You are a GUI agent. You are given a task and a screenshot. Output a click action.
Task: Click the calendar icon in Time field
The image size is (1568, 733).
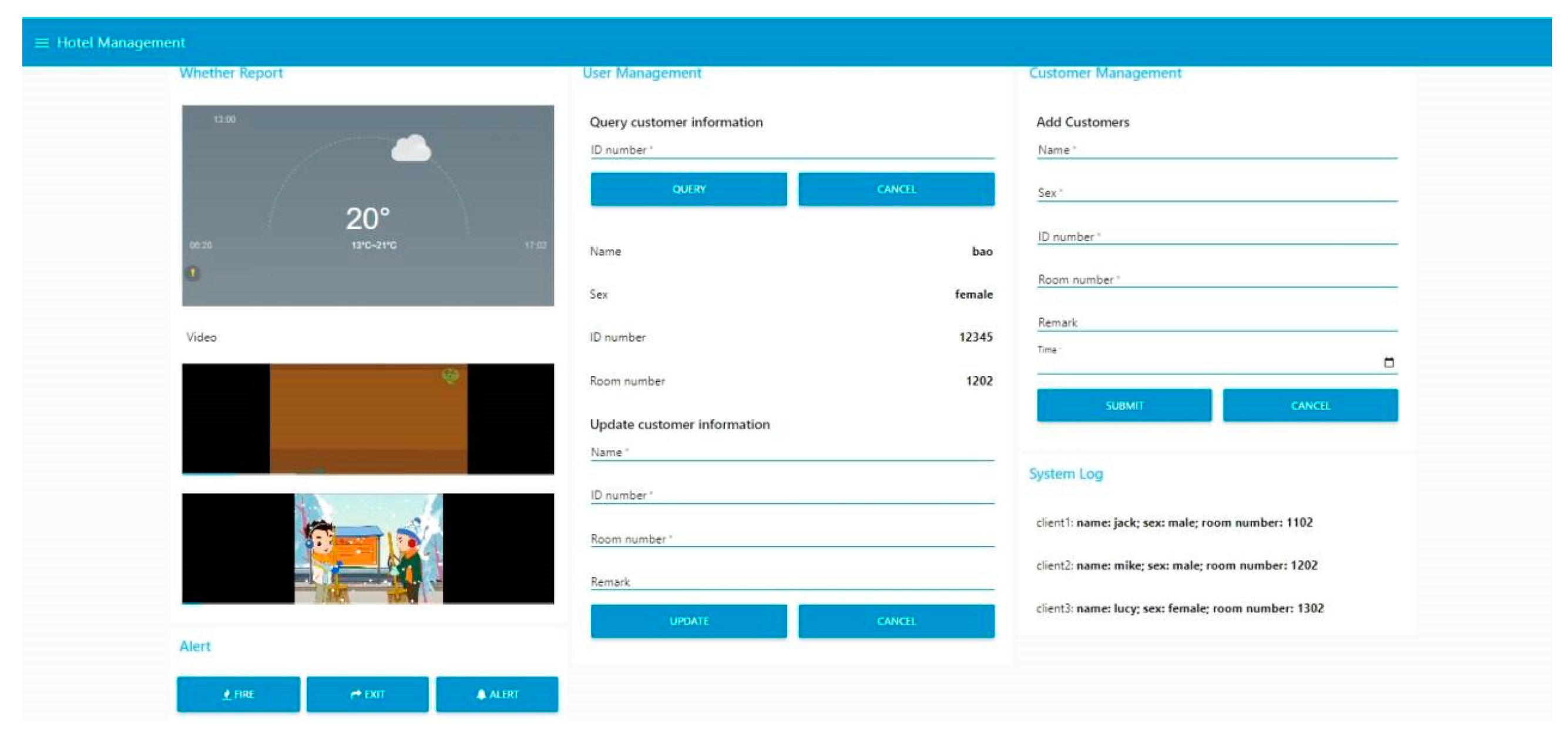click(1388, 363)
